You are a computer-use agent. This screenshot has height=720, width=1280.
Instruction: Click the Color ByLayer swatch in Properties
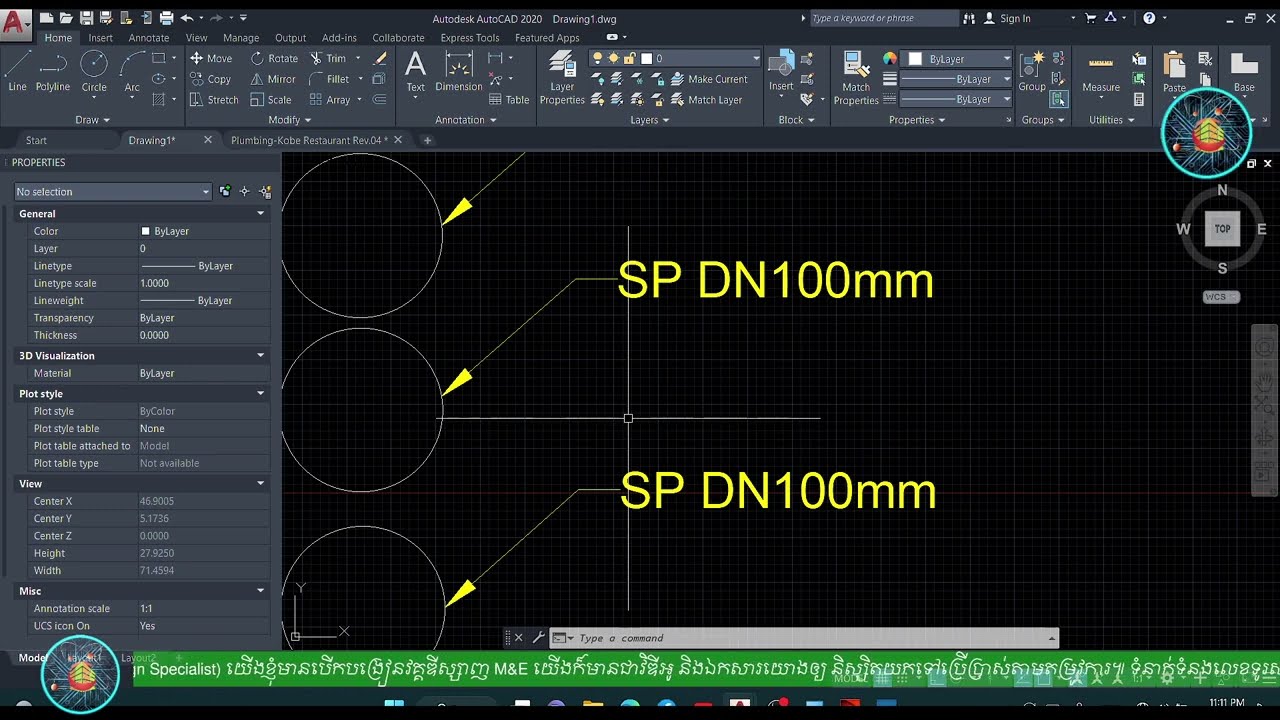click(145, 231)
